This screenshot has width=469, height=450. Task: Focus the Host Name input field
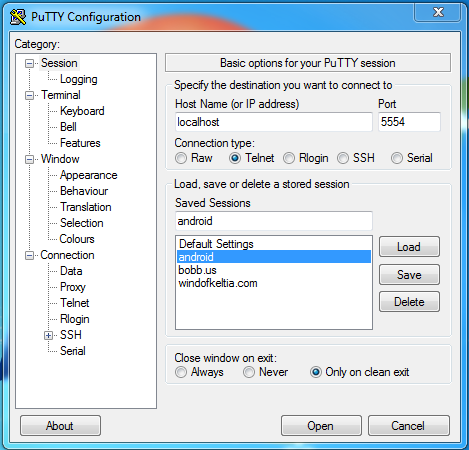tap(273, 122)
